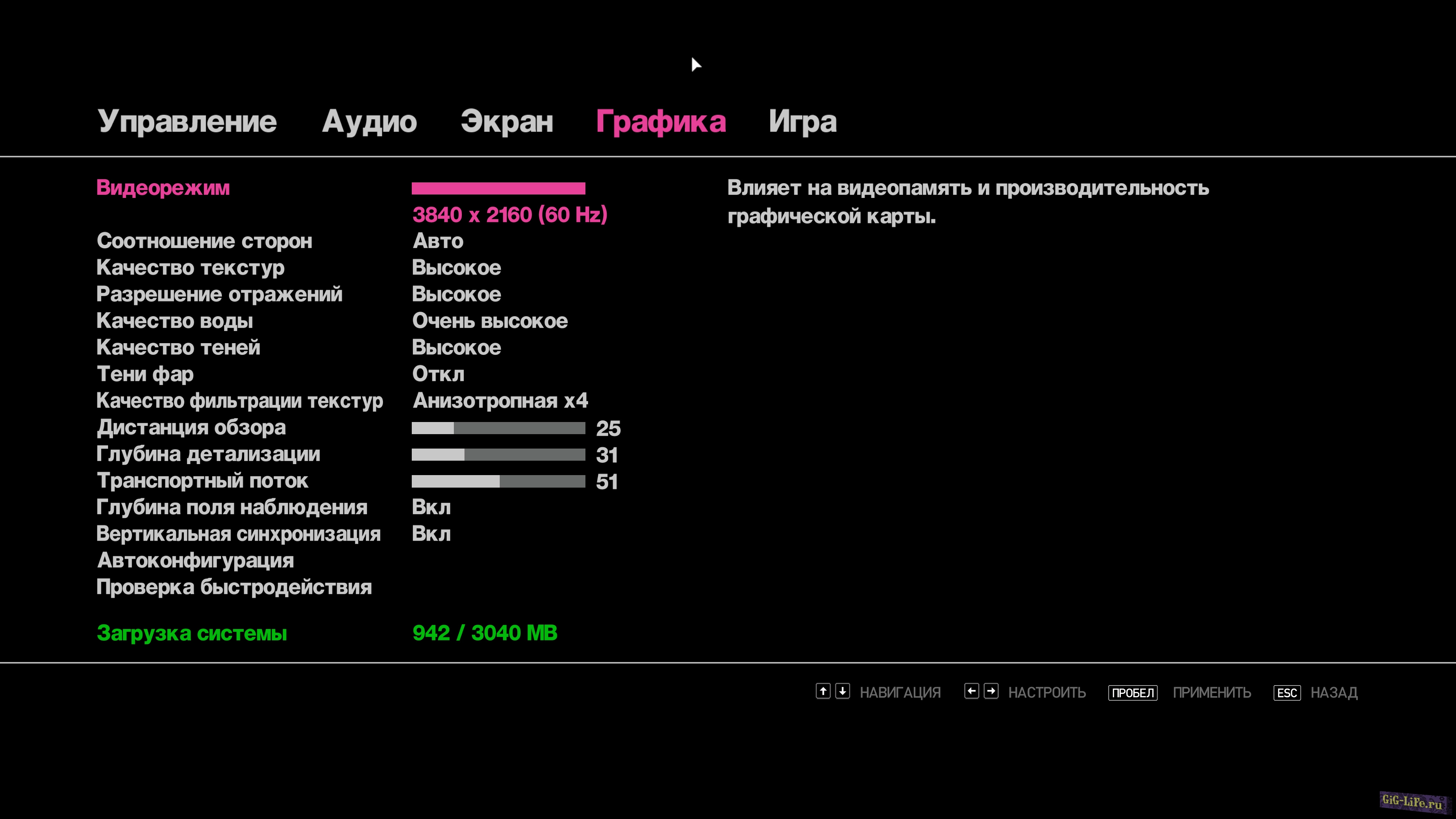Open the Управление tab
This screenshot has height=819, width=1456.
[x=187, y=121]
